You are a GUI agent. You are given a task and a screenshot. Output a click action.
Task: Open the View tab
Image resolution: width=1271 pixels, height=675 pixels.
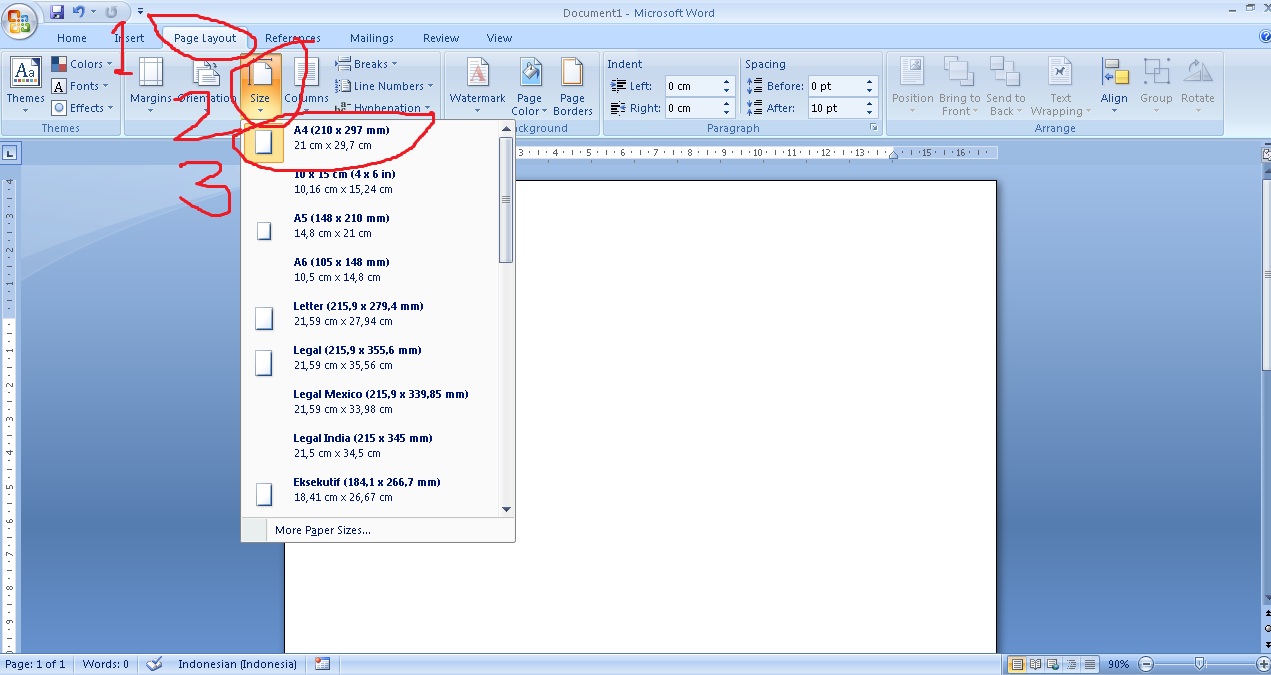[499, 38]
